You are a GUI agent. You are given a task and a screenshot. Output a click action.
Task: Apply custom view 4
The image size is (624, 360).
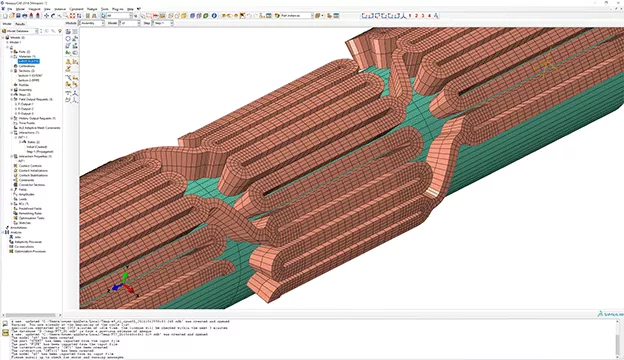point(429,16)
